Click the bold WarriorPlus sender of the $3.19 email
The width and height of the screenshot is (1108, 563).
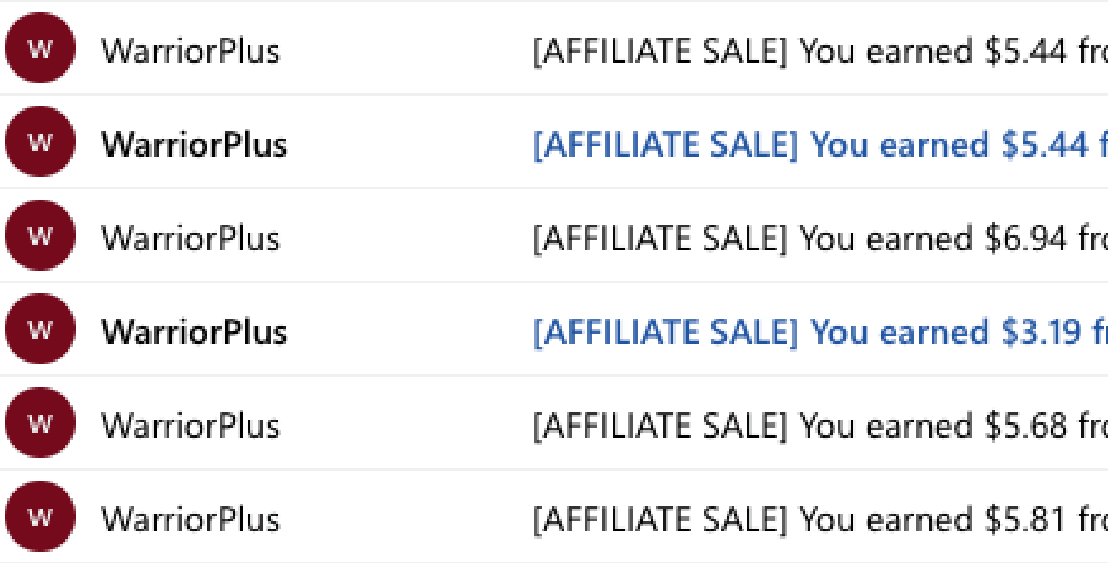(x=194, y=332)
